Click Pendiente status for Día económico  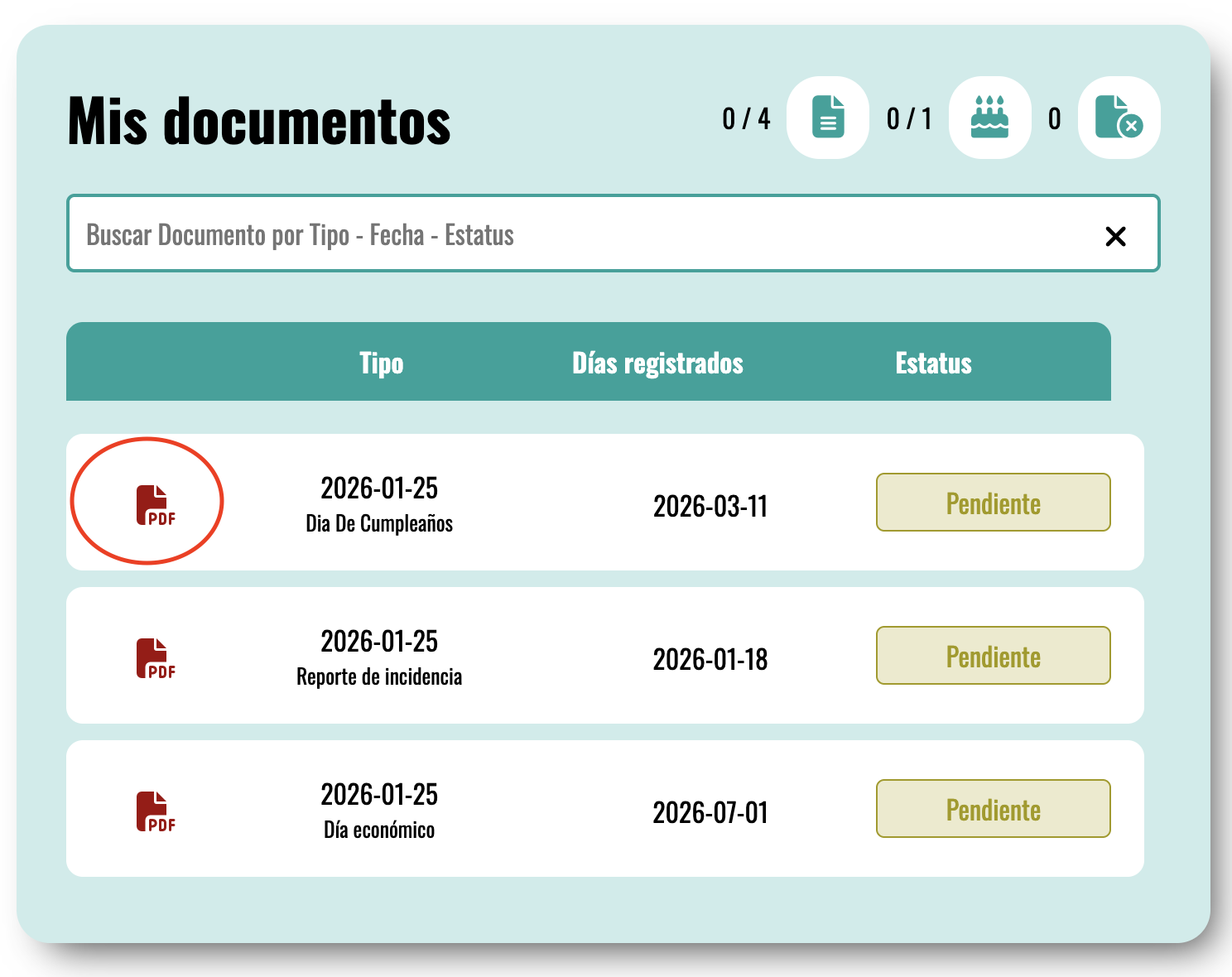point(993,809)
